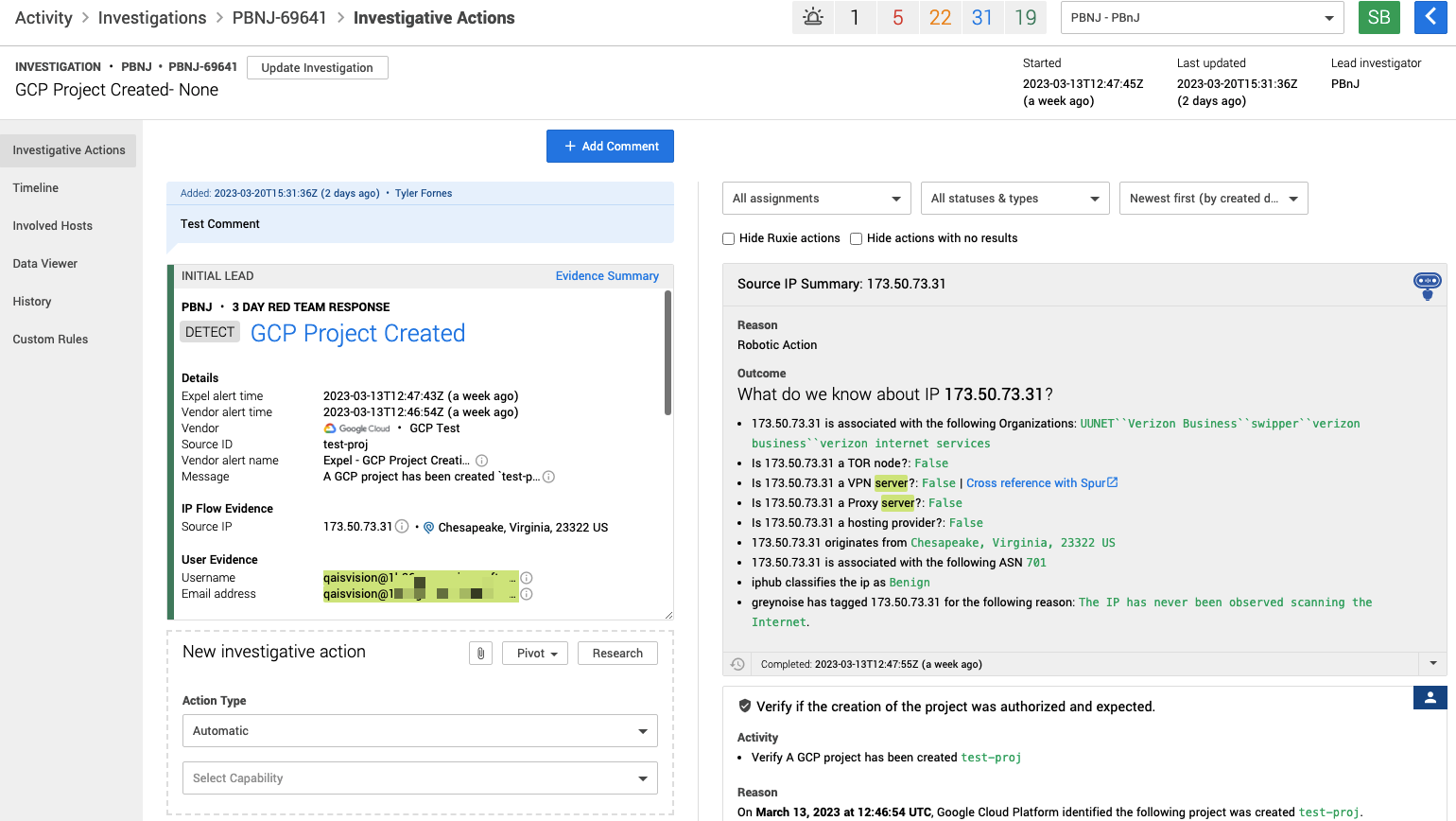1456x821 pixels.
Task: Open the All assignments filter dropdown
Action: click(x=817, y=199)
